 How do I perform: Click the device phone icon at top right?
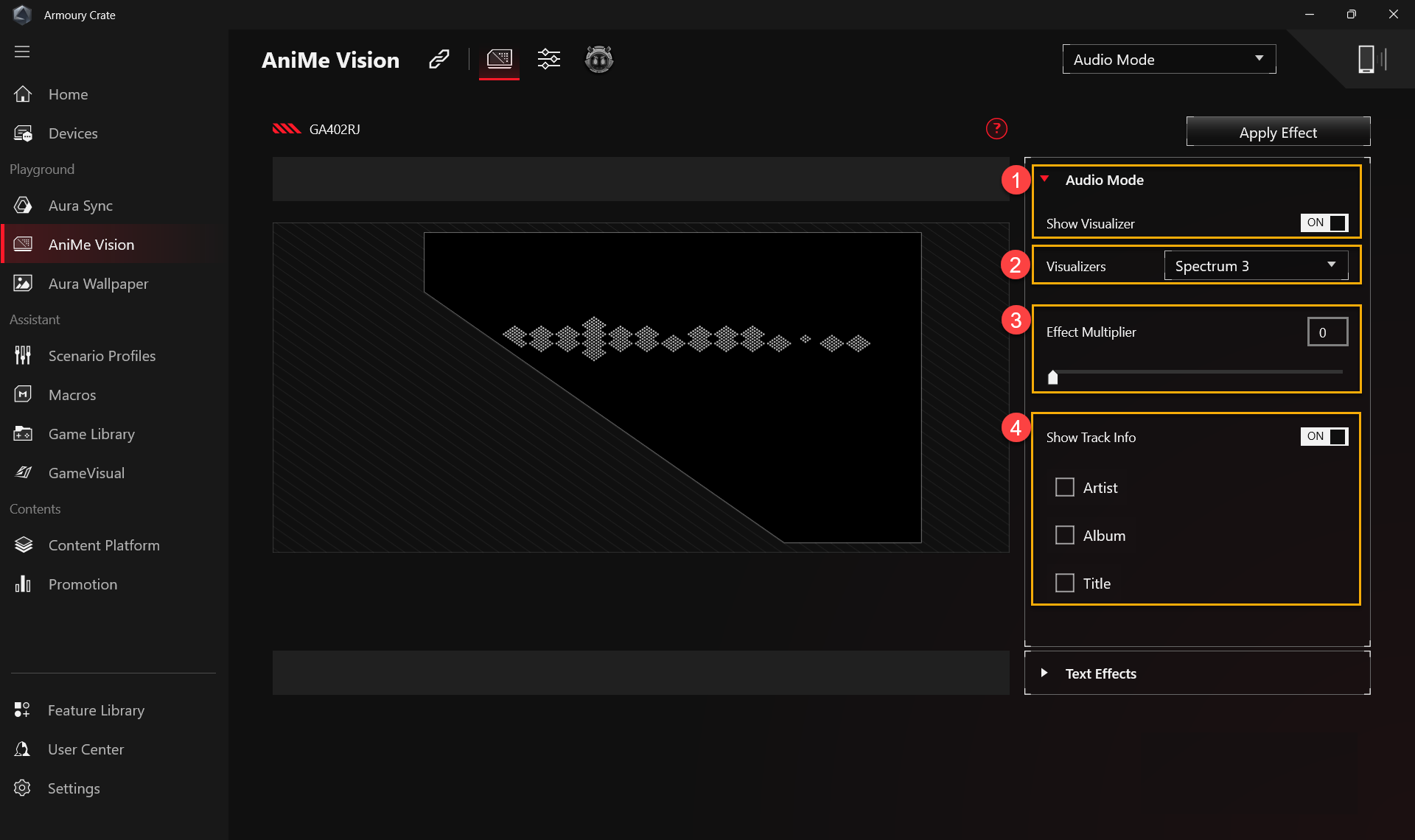coord(1366,59)
